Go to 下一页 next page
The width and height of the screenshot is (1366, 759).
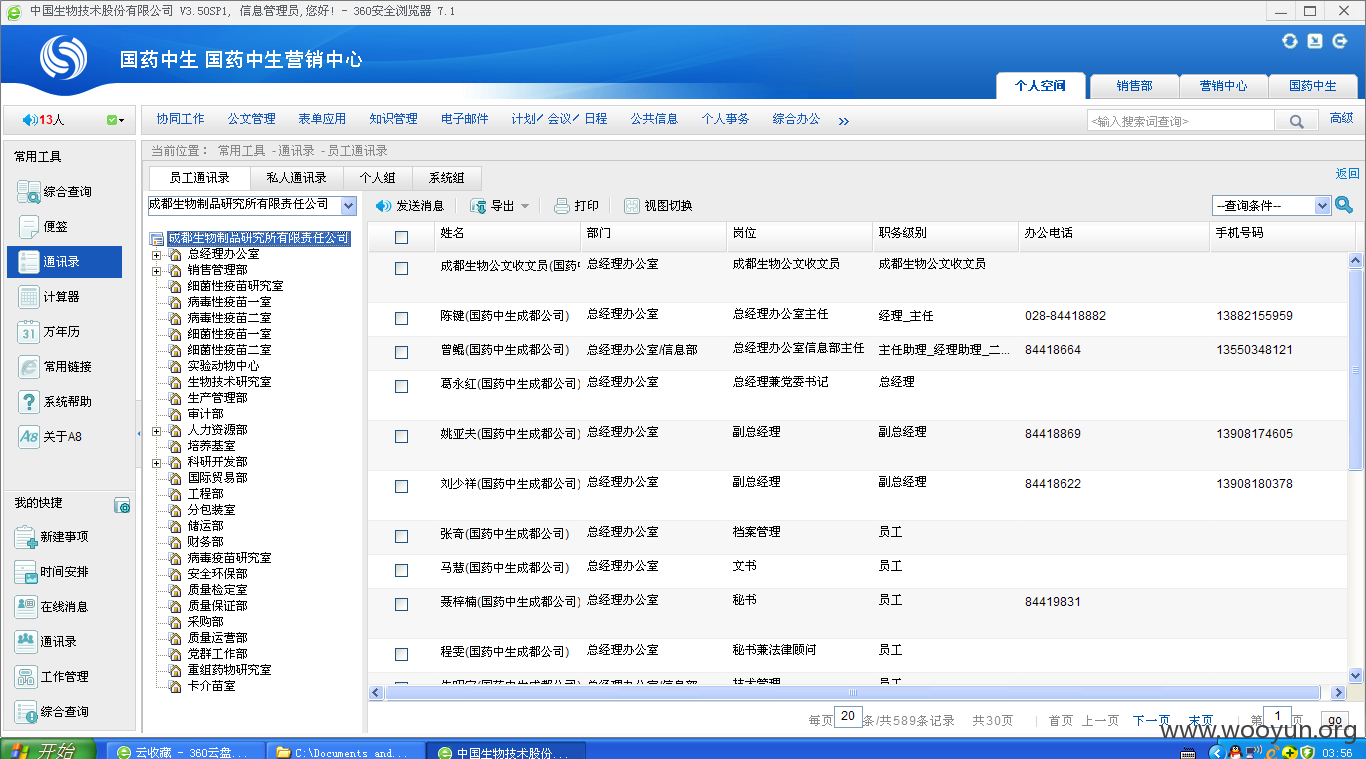tap(1151, 720)
